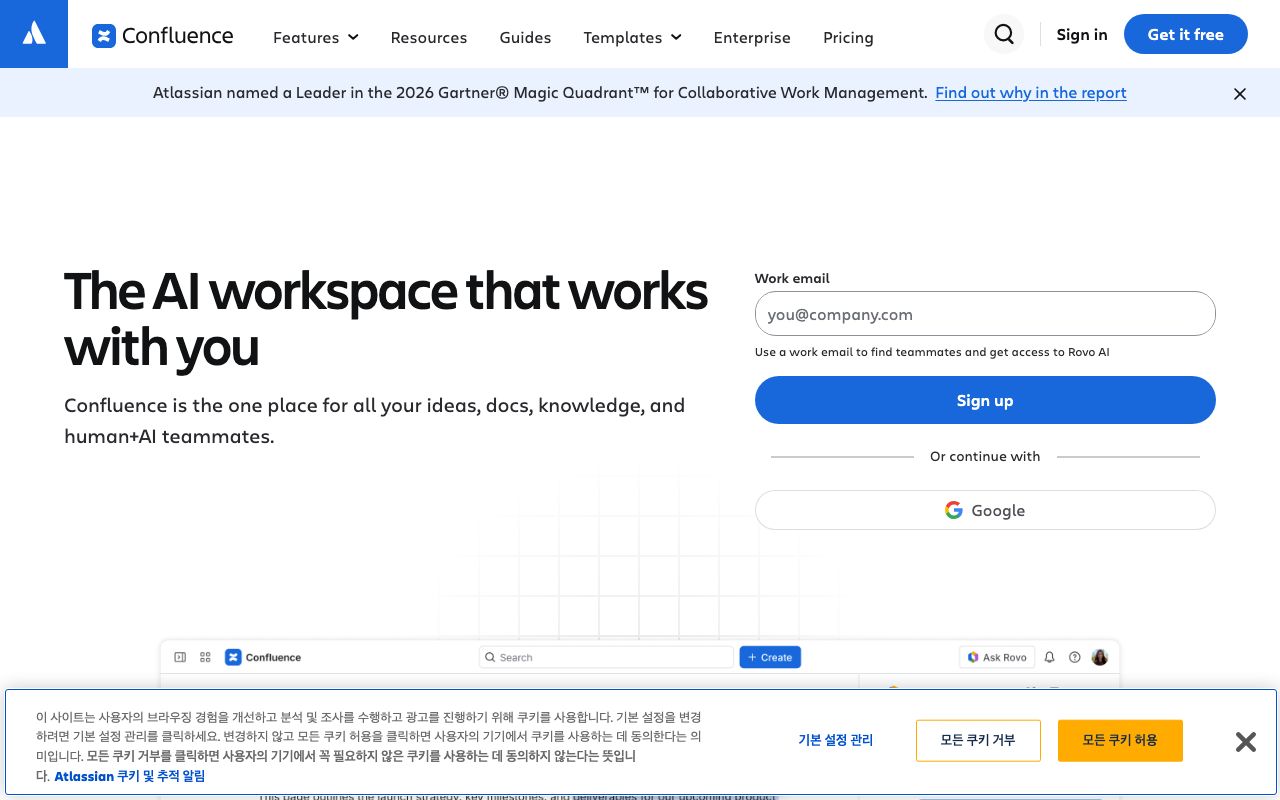Open the Atlassian 쿠키 및 추적 알림 link
Screen dimensions: 1280x800
[130, 776]
